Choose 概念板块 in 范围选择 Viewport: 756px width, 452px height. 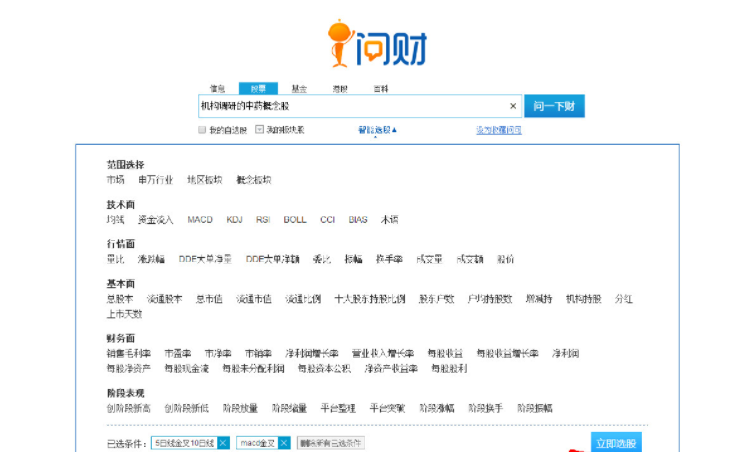253,180
